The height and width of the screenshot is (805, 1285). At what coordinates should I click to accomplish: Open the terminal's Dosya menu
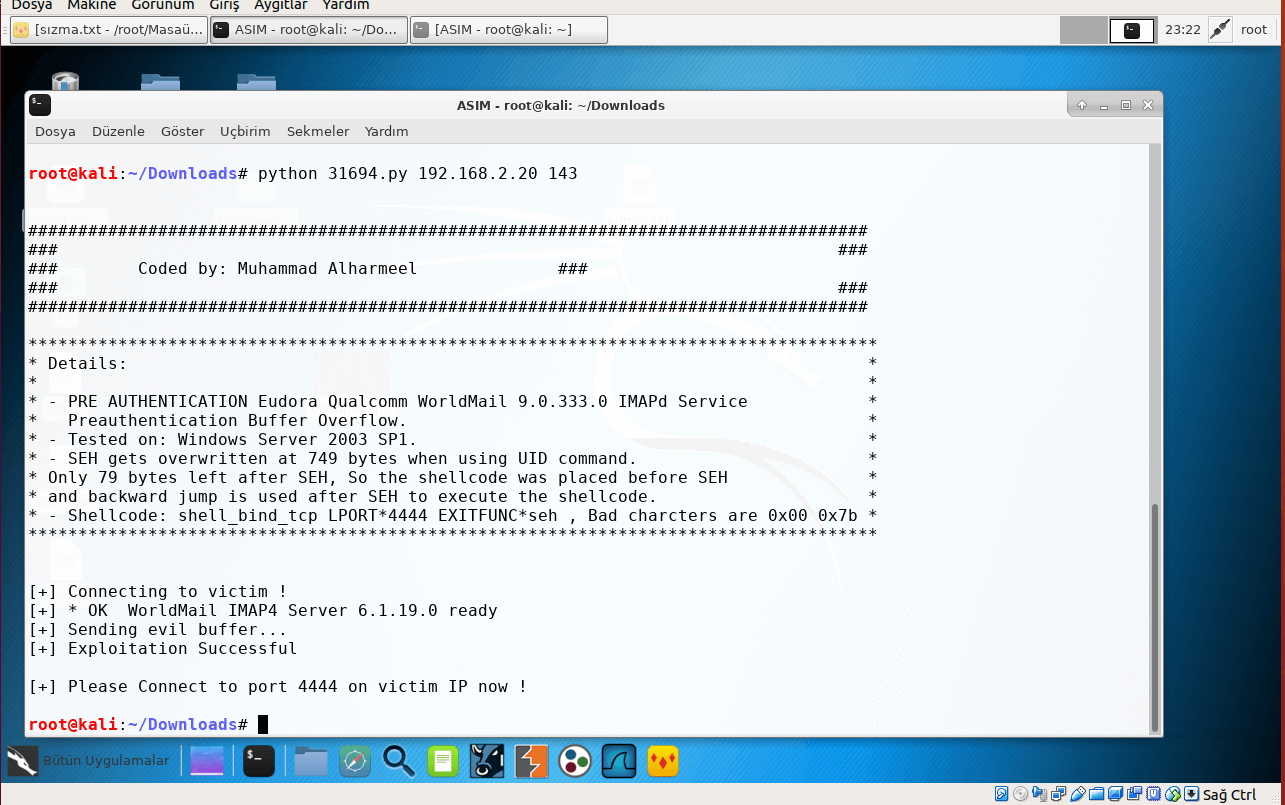pyautogui.click(x=55, y=131)
